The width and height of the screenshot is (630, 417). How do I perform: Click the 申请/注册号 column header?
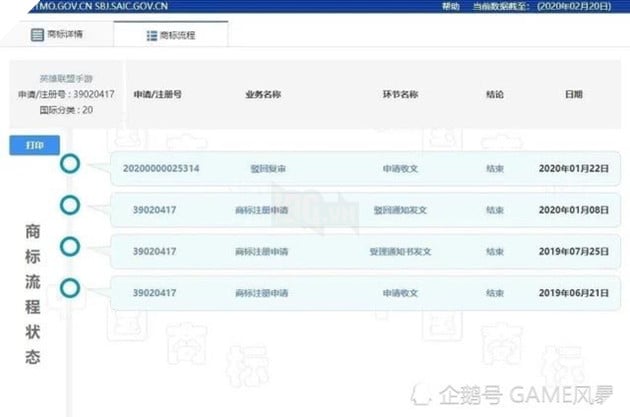pos(158,94)
